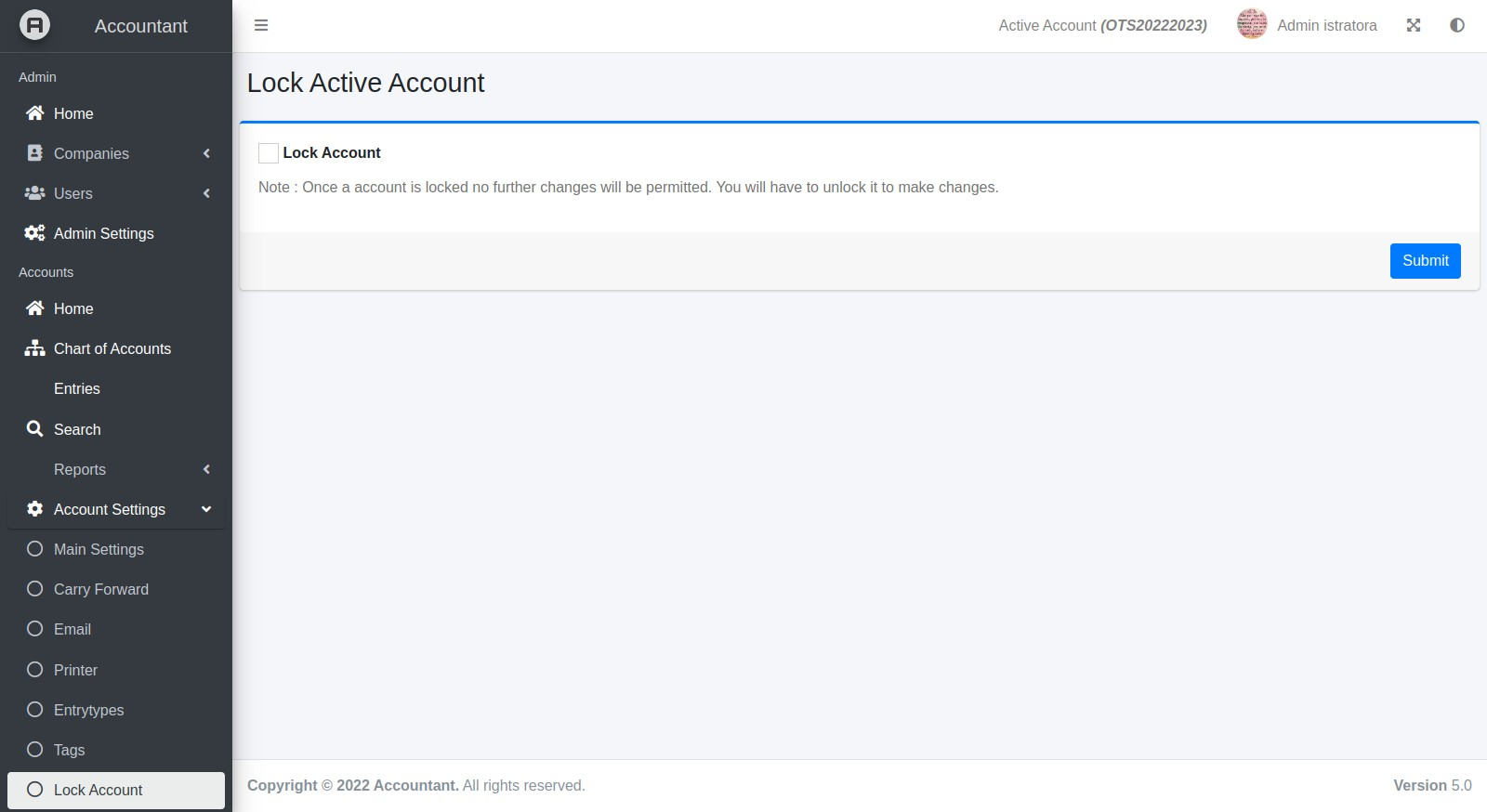Click the Accountant logo icon

tap(34, 25)
